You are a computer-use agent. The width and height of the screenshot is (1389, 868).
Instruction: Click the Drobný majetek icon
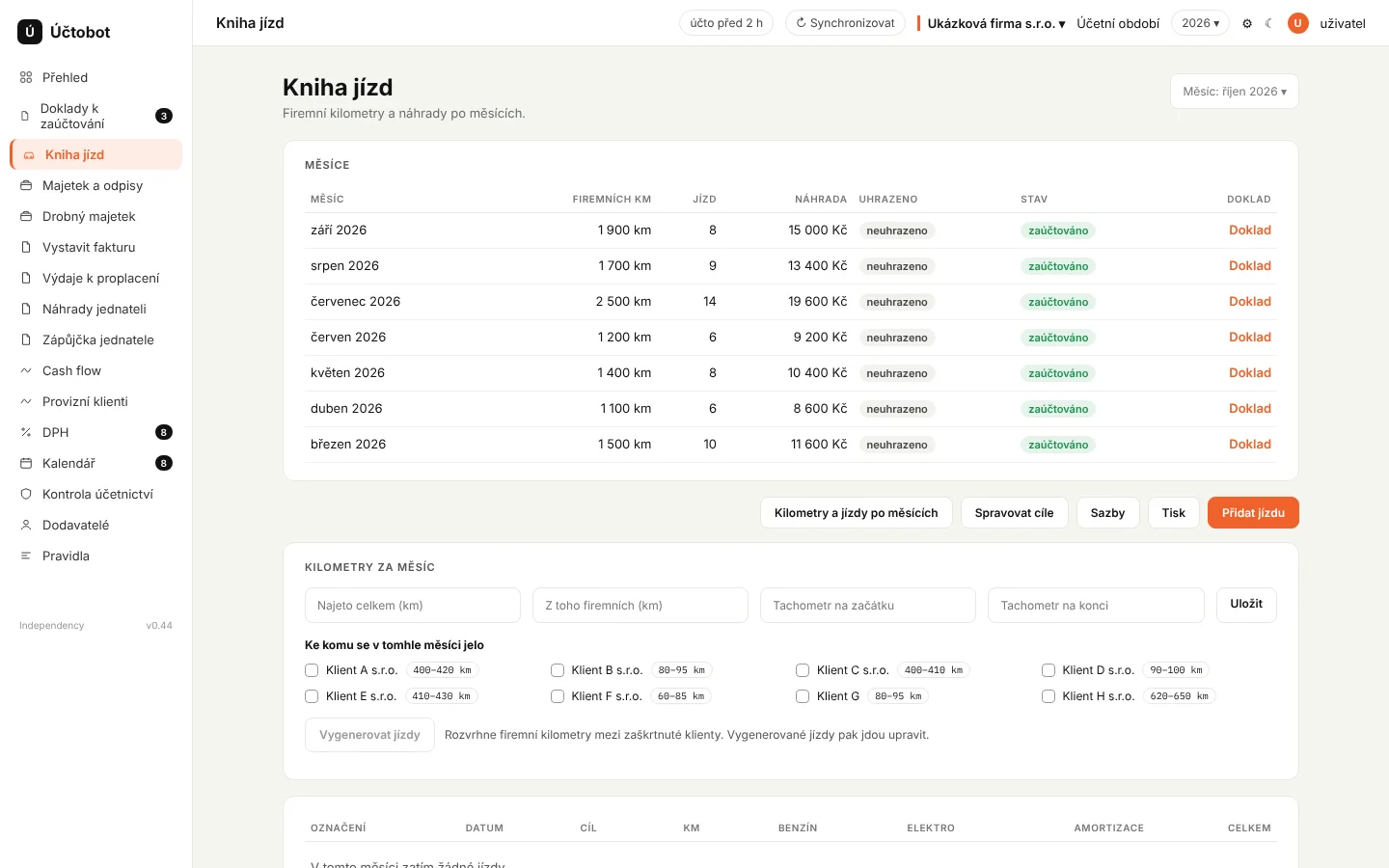(x=26, y=216)
